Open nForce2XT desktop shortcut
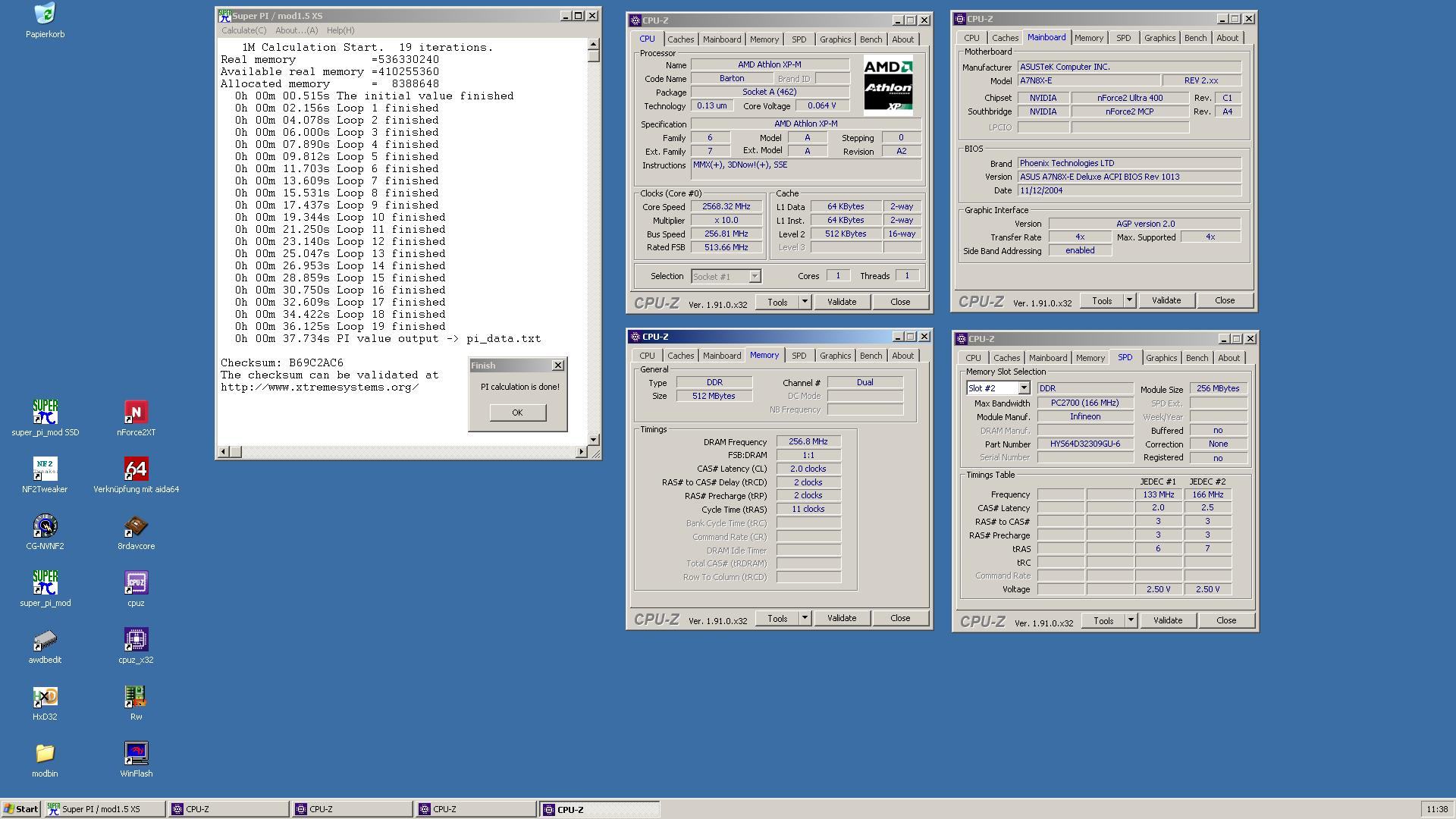Image resolution: width=1456 pixels, height=819 pixels. (136, 418)
